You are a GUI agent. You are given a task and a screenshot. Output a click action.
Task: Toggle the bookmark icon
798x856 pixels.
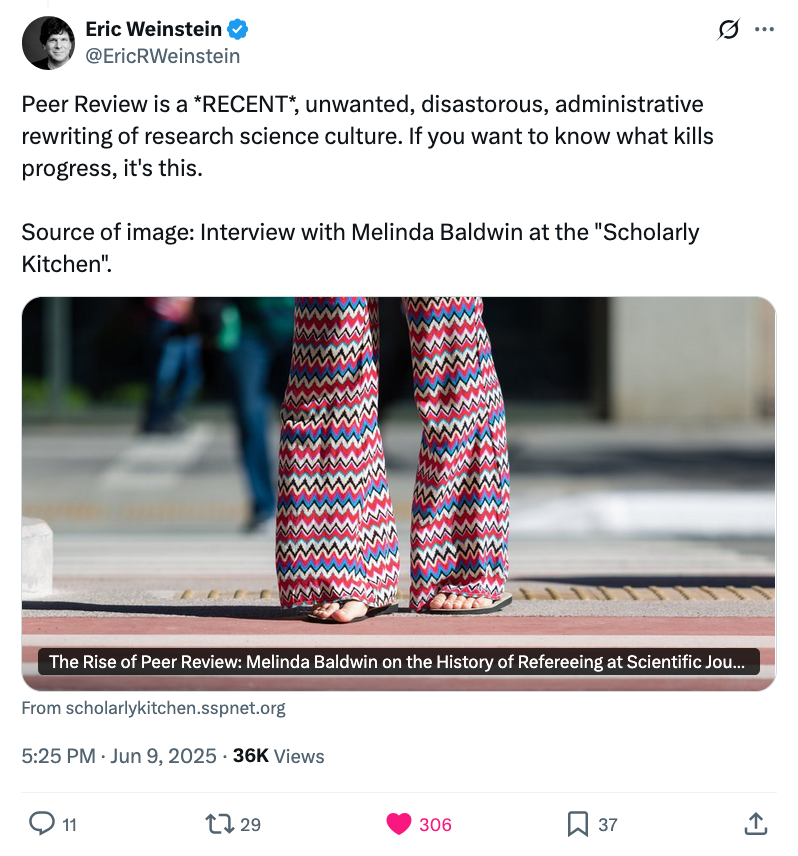click(x=577, y=824)
